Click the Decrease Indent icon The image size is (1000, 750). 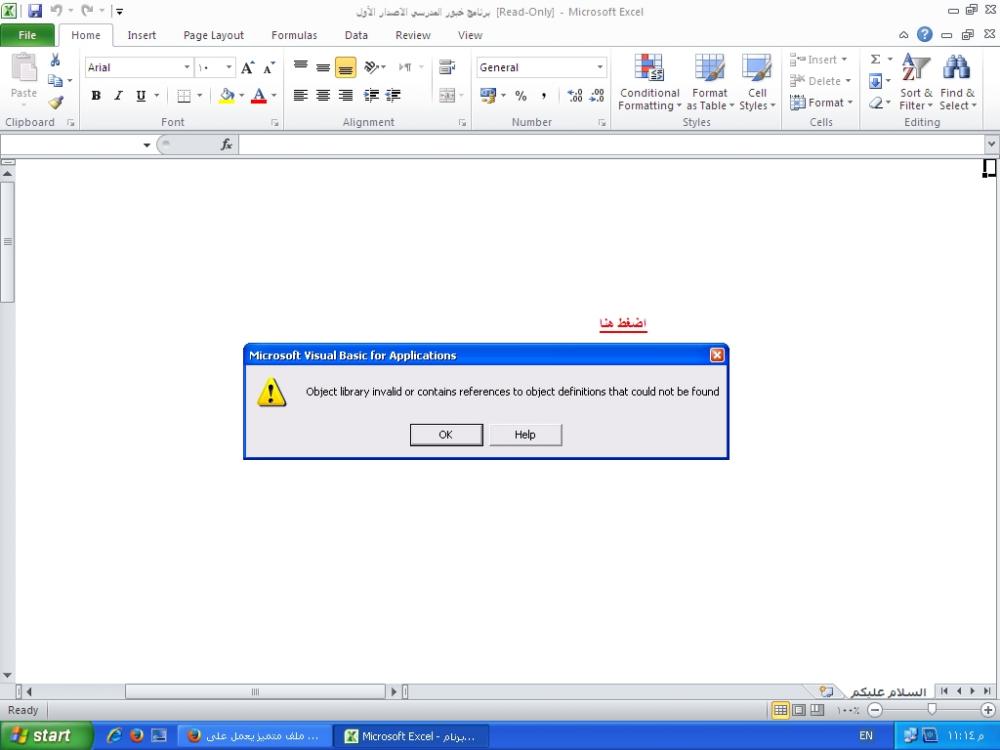tap(371, 96)
